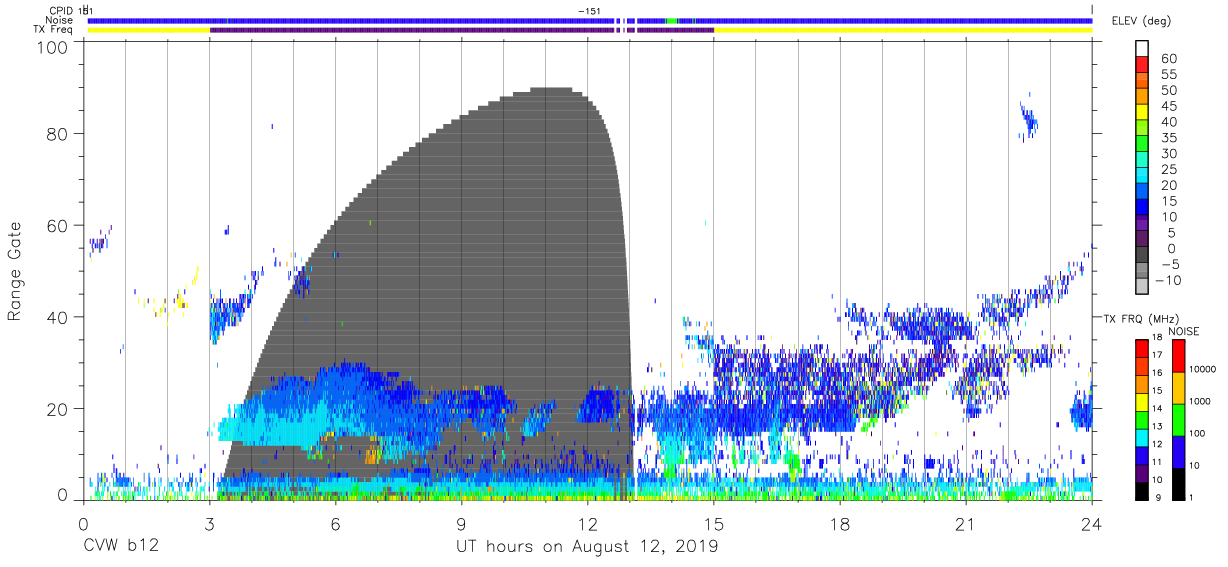Click x-axis tick label '0'
1228x567 pixels.
83,524
